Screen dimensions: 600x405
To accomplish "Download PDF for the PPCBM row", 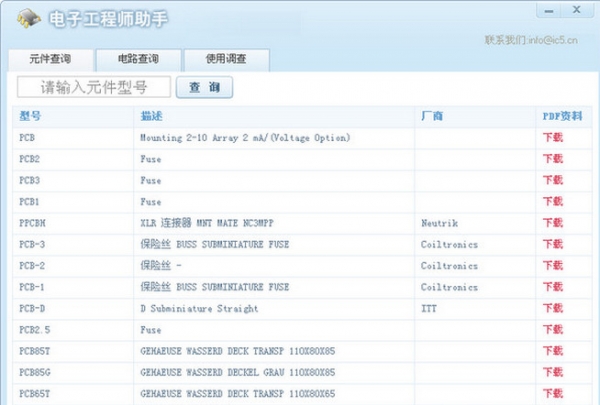I will (x=553, y=223).
